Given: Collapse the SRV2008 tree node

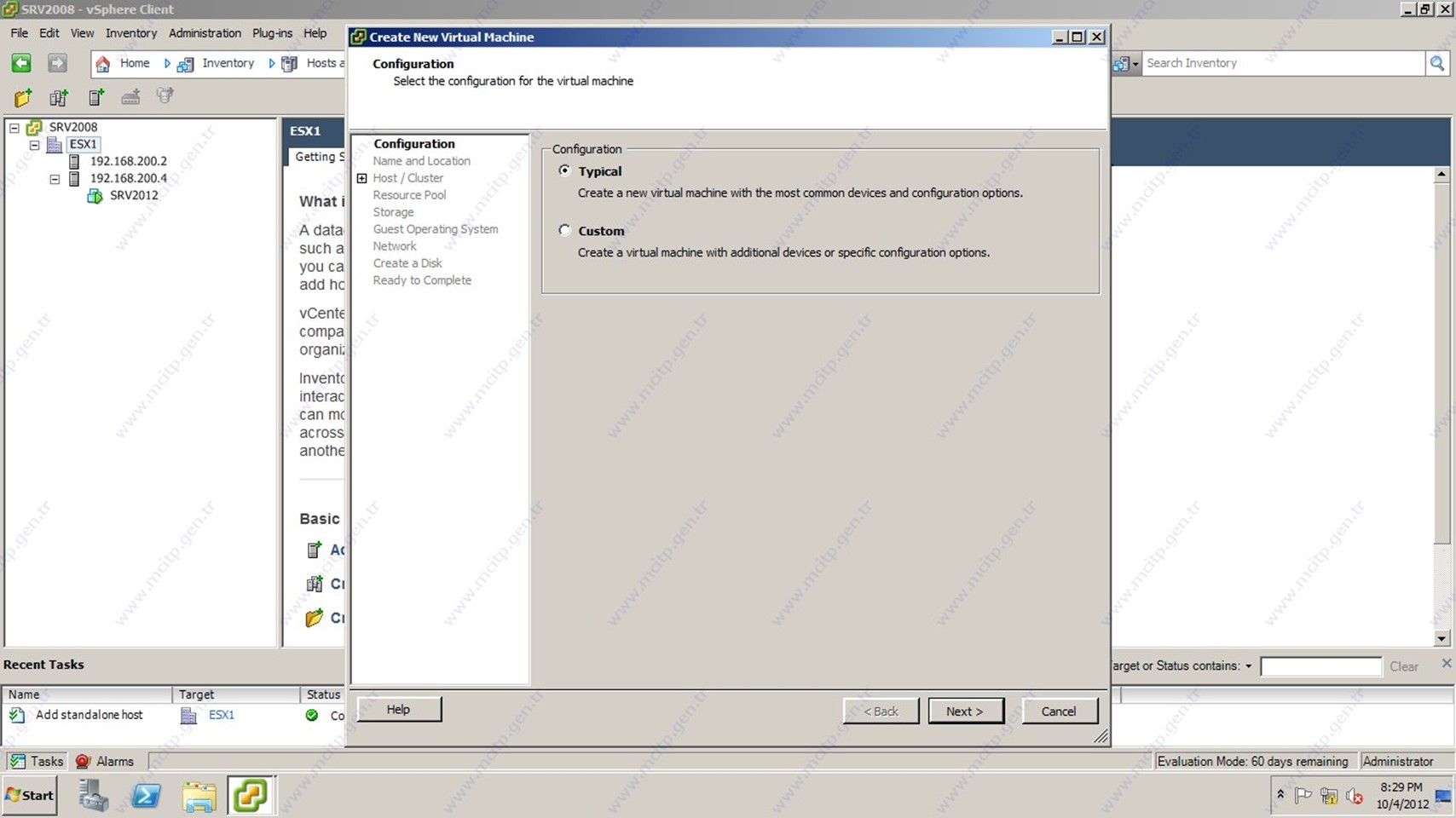Looking at the screenshot, I should (x=14, y=127).
